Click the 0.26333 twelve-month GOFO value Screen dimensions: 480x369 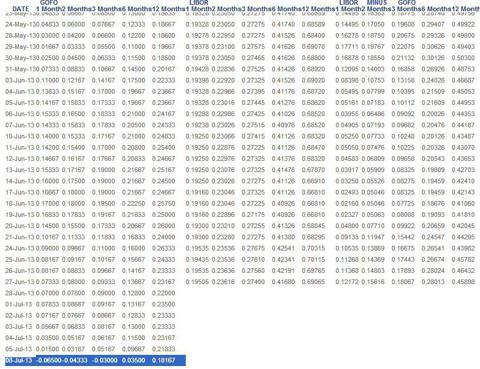[163, 248]
